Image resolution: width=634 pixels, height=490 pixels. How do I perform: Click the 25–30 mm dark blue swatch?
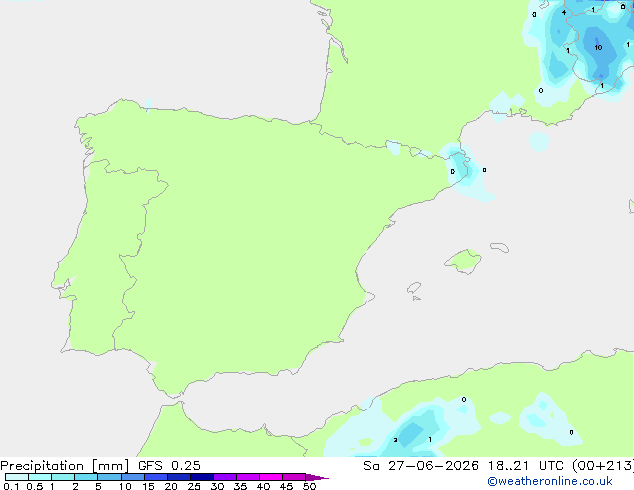[201, 477]
